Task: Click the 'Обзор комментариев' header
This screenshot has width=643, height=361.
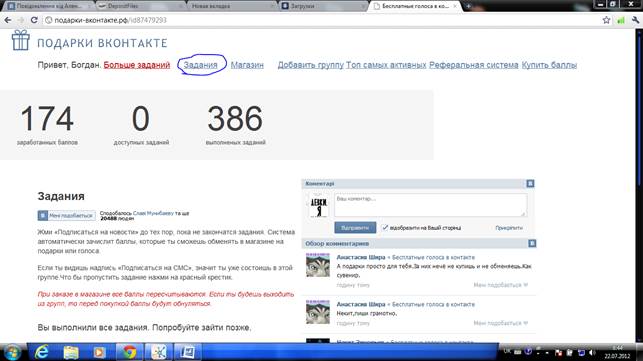Action: 419,243
